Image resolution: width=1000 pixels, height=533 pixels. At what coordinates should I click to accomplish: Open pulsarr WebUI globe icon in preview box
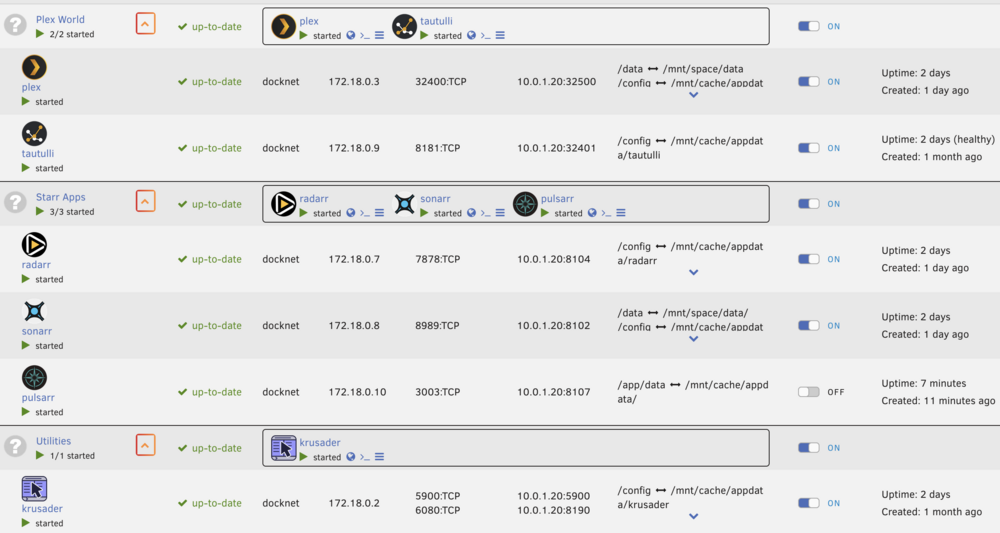592,213
